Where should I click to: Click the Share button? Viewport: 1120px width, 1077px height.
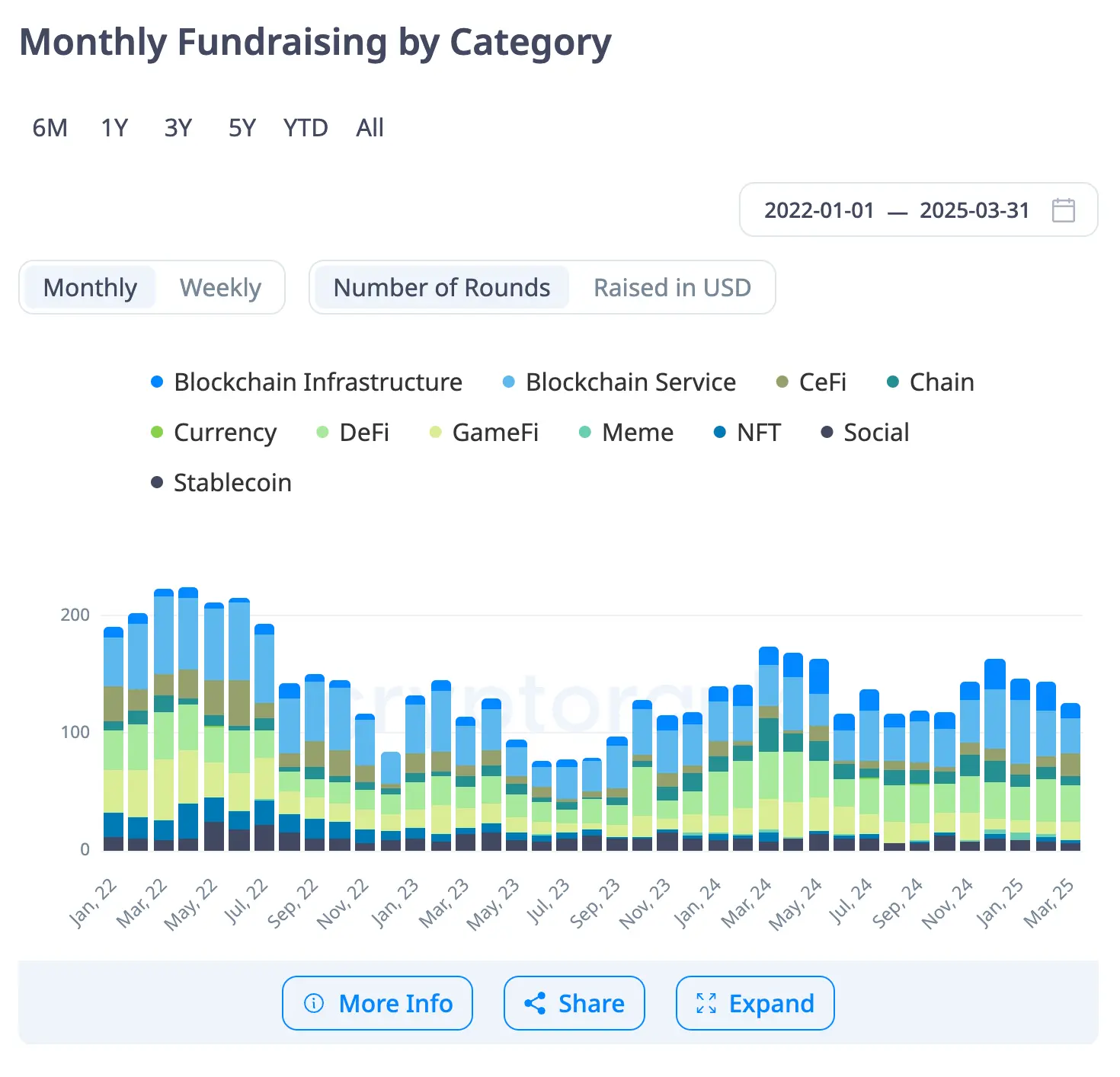[574, 1003]
